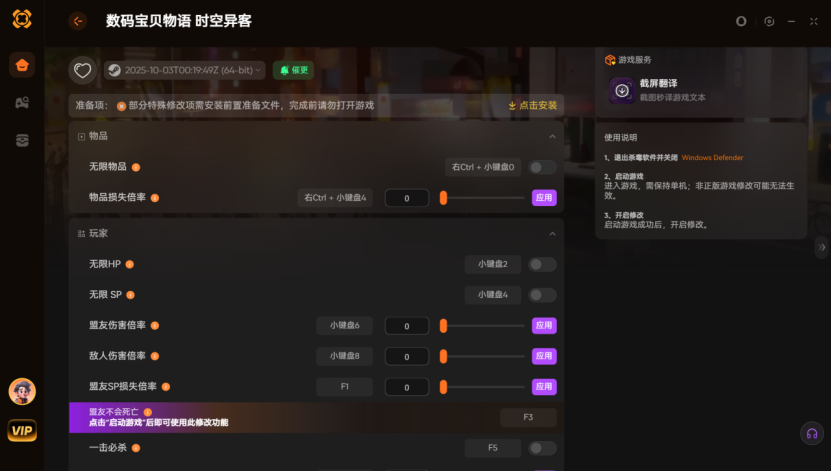The image size is (831, 471).
Task: Collapse the 物品 section
Action: 552,136
